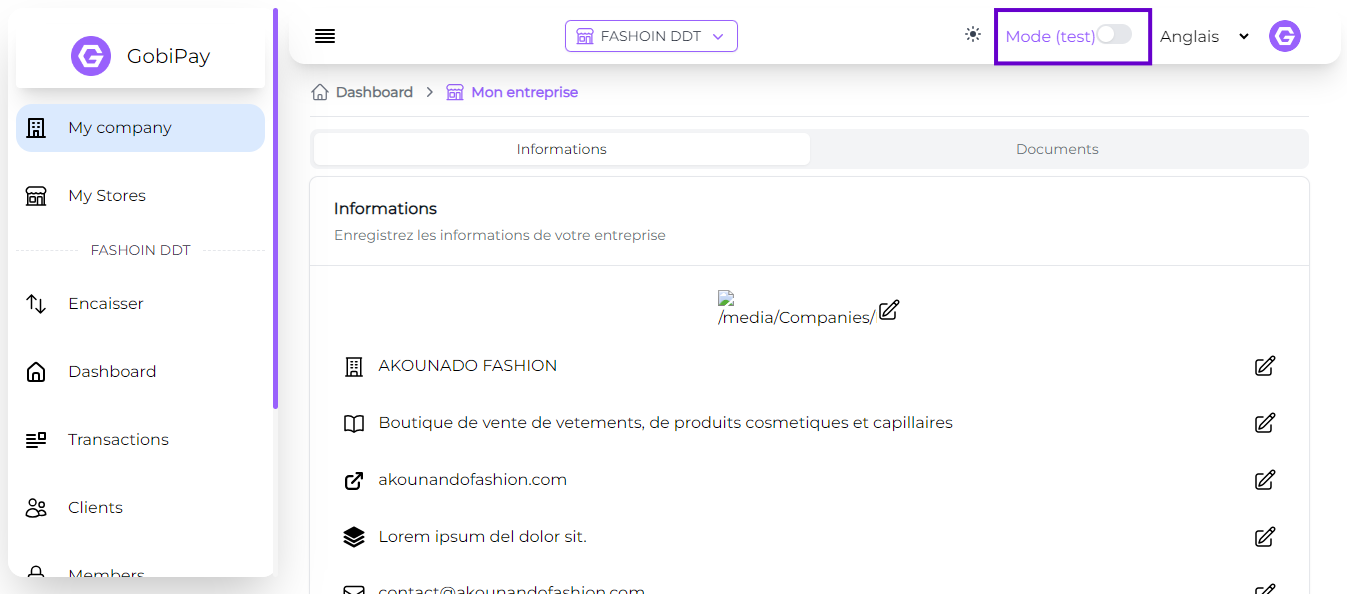Go to Dashboard breadcrumb link
The height and width of the screenshot is (594, 1347).
[374, 92]
